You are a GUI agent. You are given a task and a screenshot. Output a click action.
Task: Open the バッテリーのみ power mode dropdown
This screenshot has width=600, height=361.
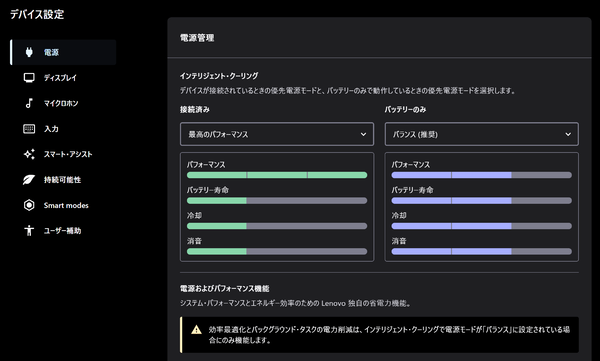481,134
